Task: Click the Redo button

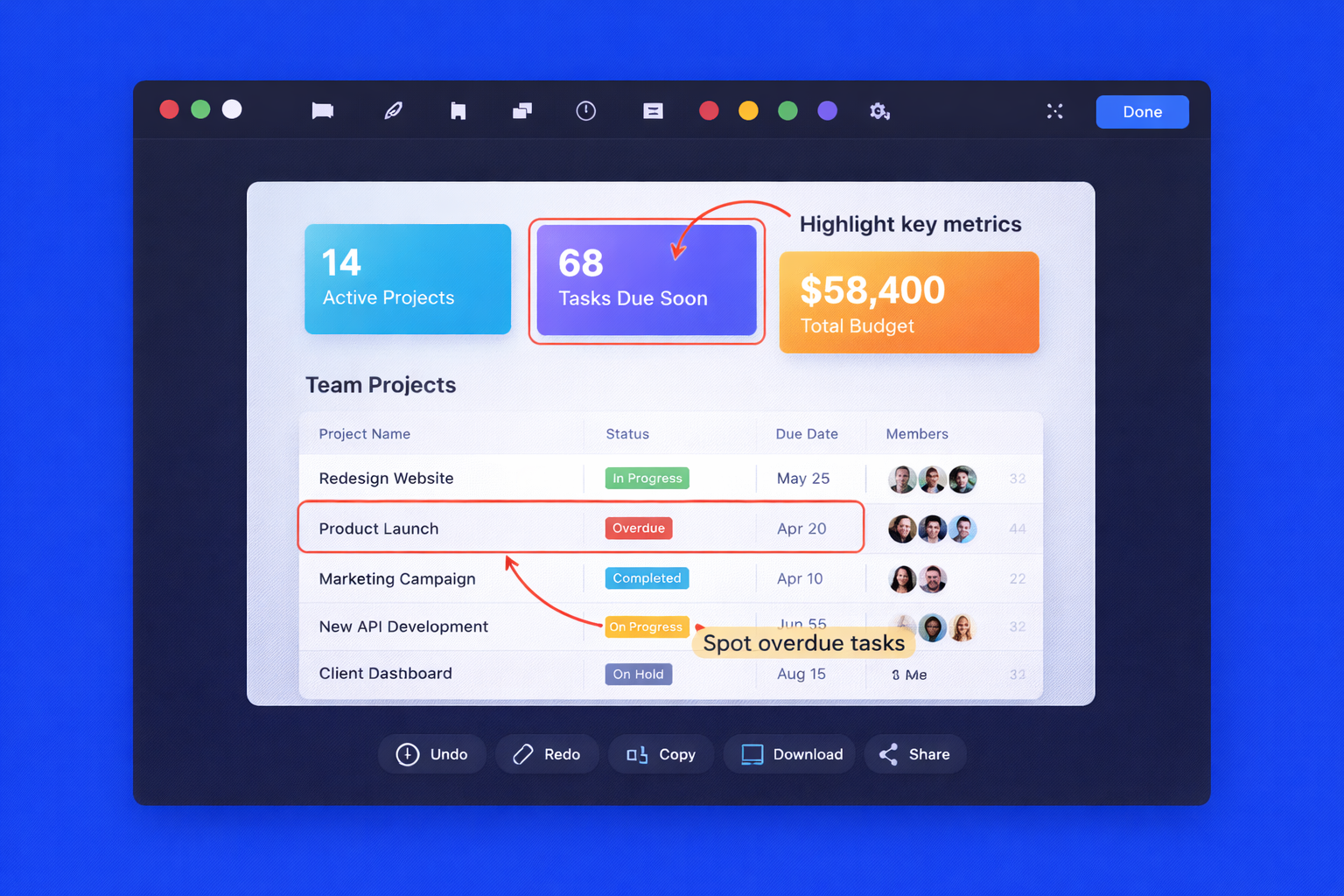Action: 547,753
